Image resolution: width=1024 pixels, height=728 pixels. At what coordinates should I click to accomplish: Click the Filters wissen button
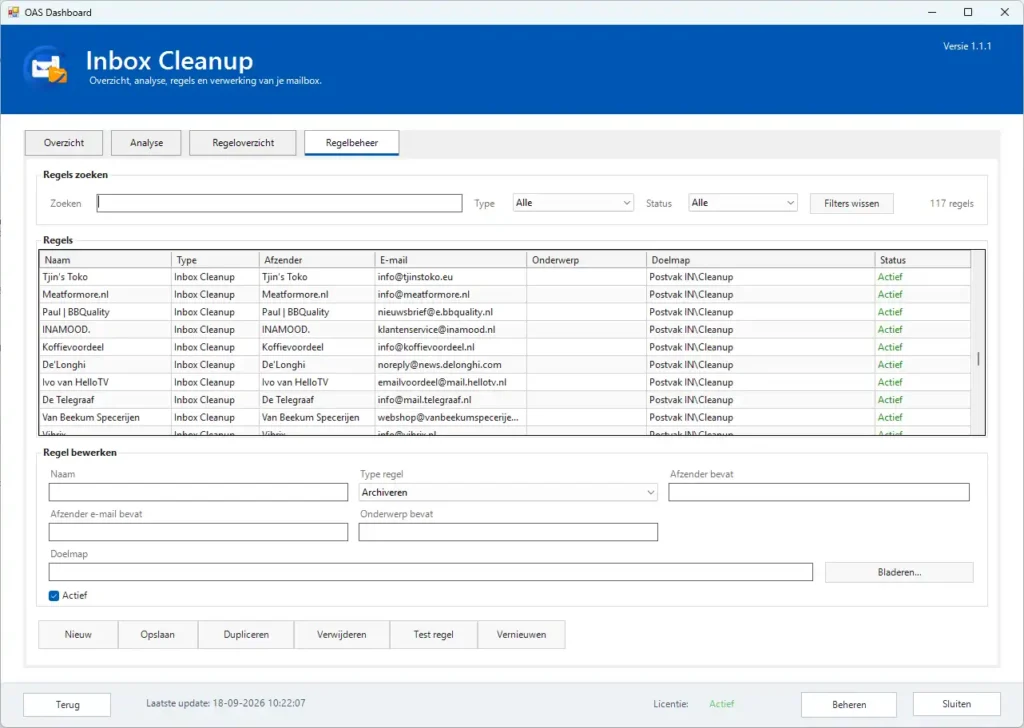(852, 203)
